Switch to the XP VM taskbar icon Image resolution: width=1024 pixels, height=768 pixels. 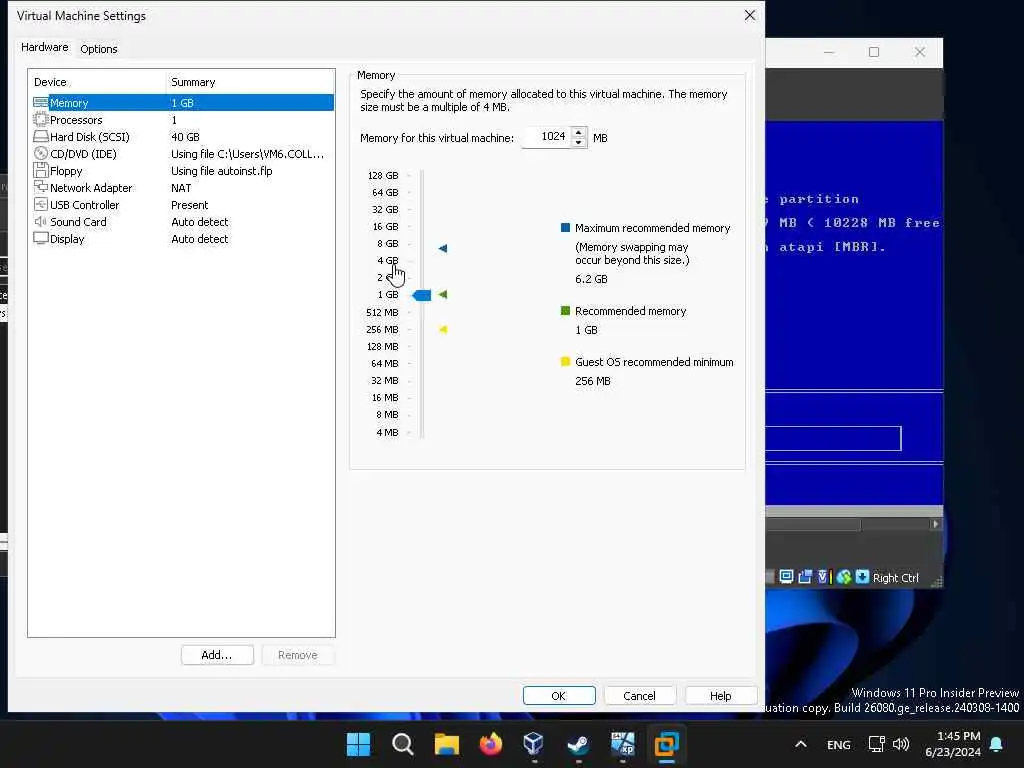click(x=622, y=744)
